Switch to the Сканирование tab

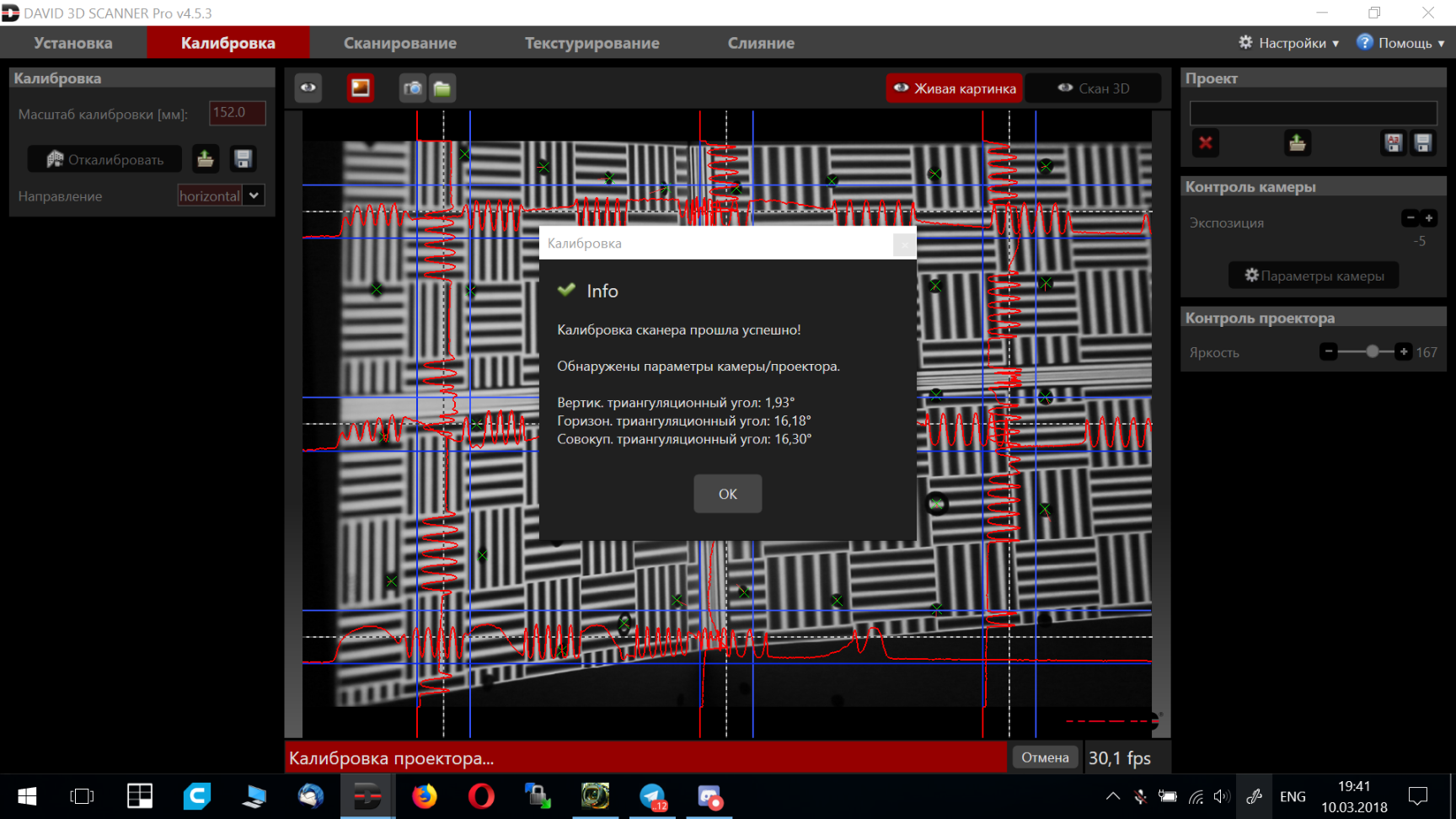(400, 43)
